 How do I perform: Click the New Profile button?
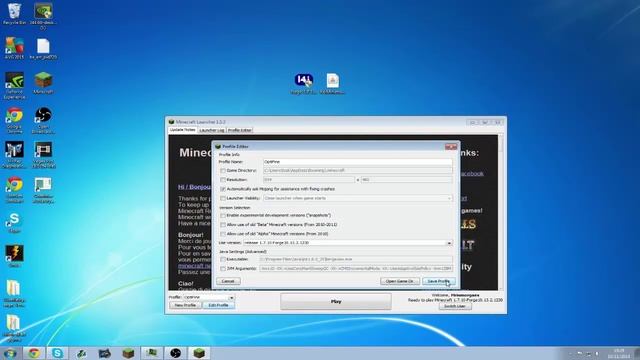point(185,305)
